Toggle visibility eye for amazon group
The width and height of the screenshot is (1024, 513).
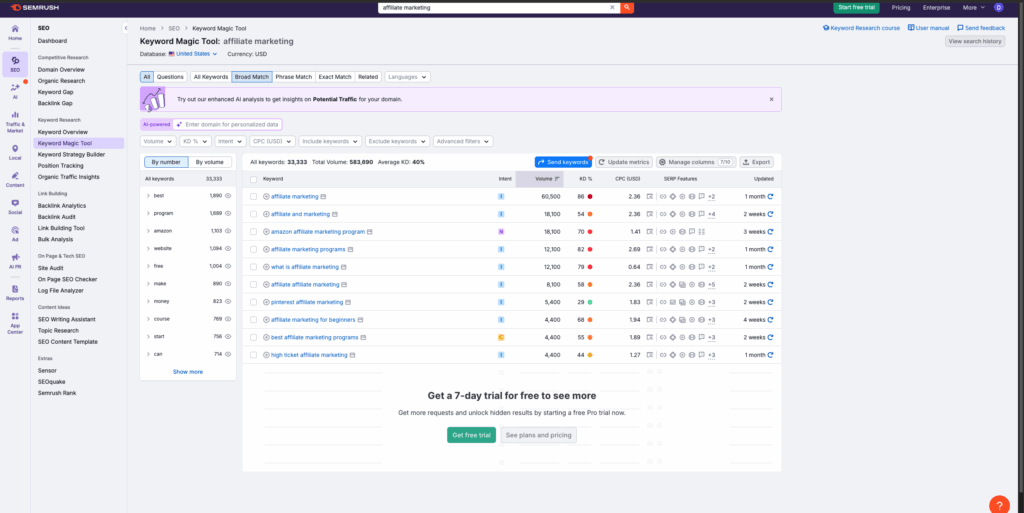[228, 231]
